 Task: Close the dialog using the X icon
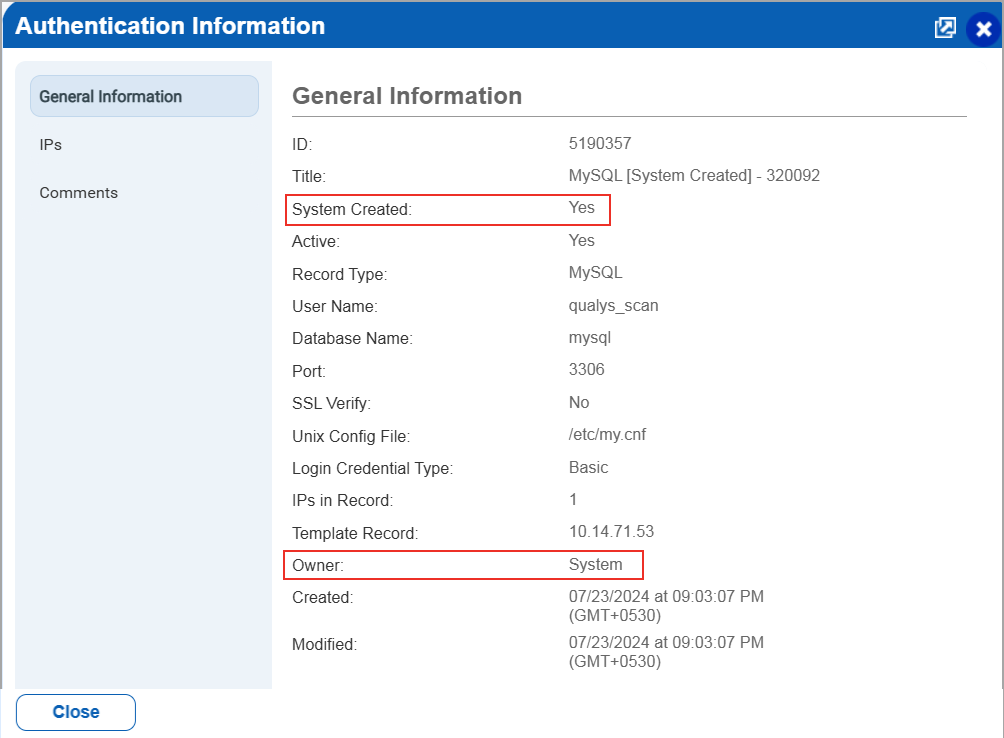coord(983,29)
